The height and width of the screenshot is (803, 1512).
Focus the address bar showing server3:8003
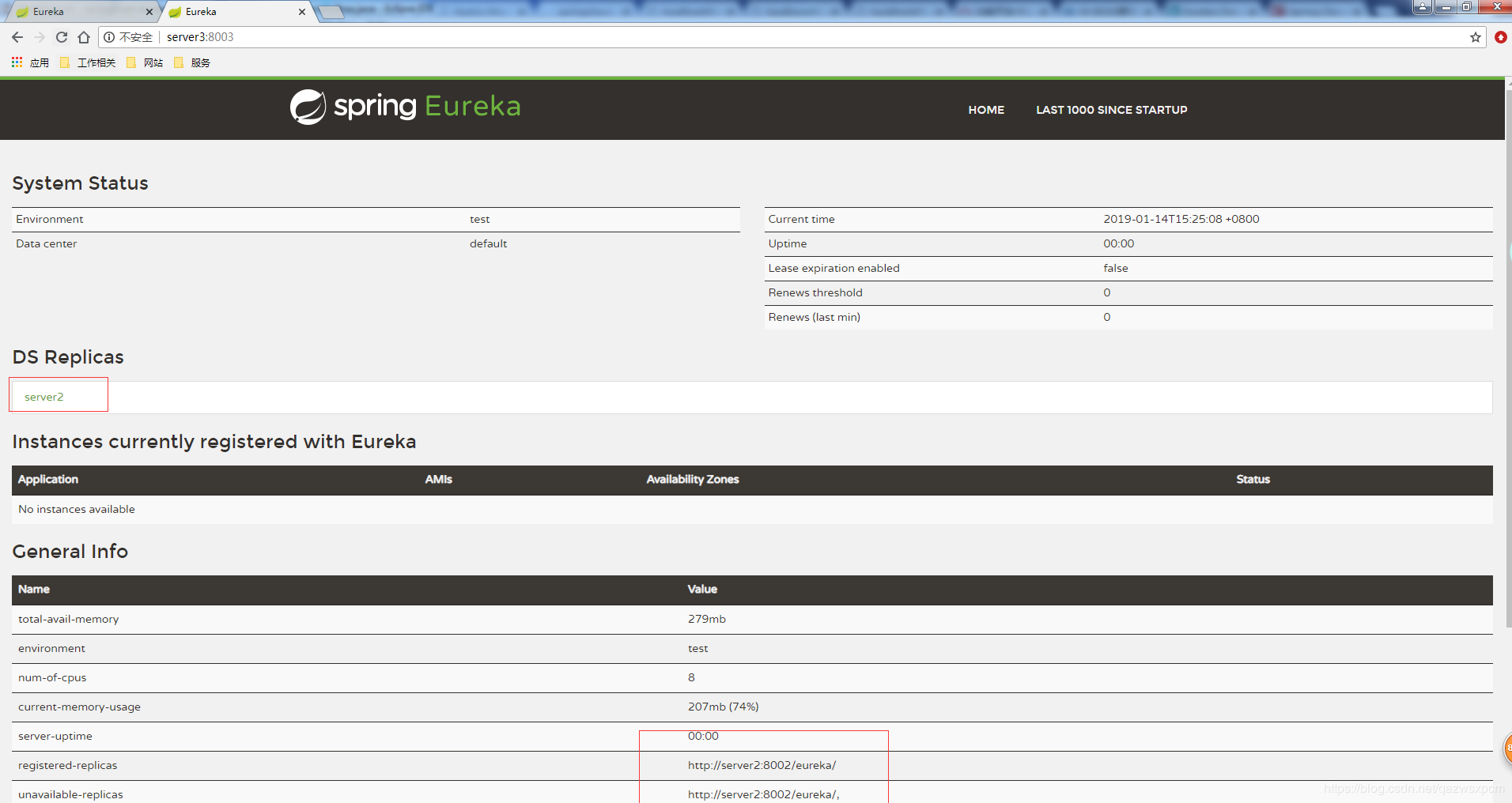coord(791,37)
